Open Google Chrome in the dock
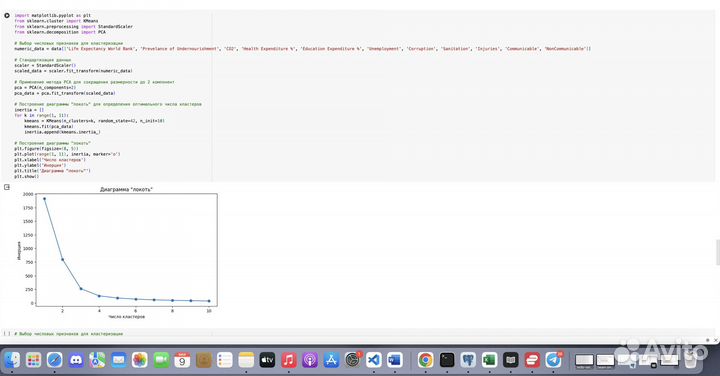720x376 pixels. (425, 359)
